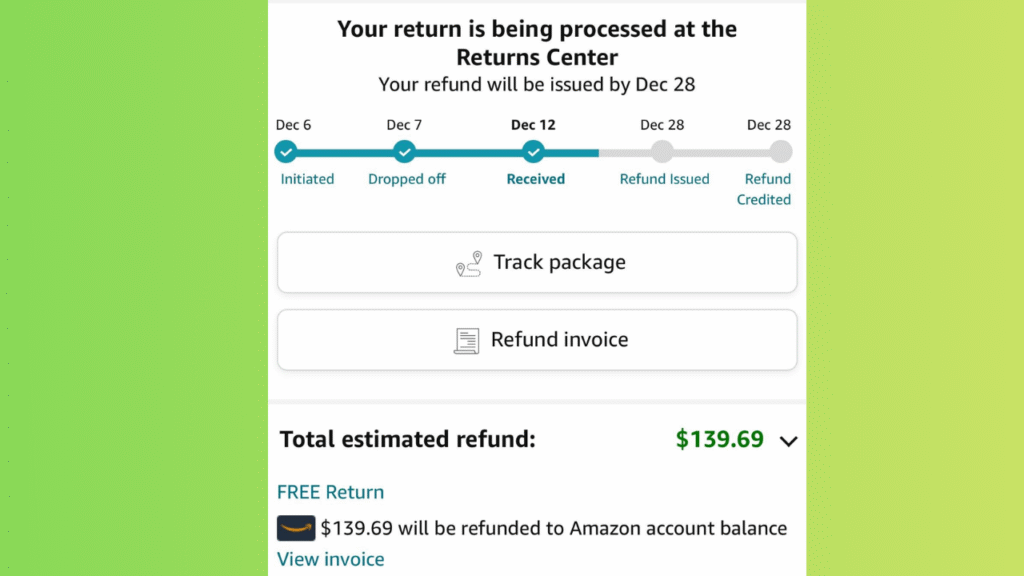Screen dimensions: 1024x576
Task: Click the FREE Return link
Action: pos(330,492)
